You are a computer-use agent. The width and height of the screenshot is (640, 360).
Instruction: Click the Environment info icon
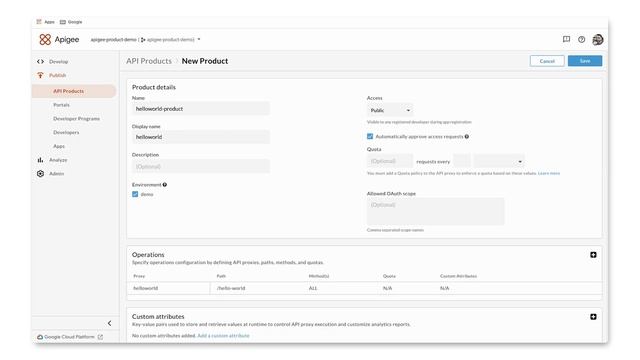165,184
